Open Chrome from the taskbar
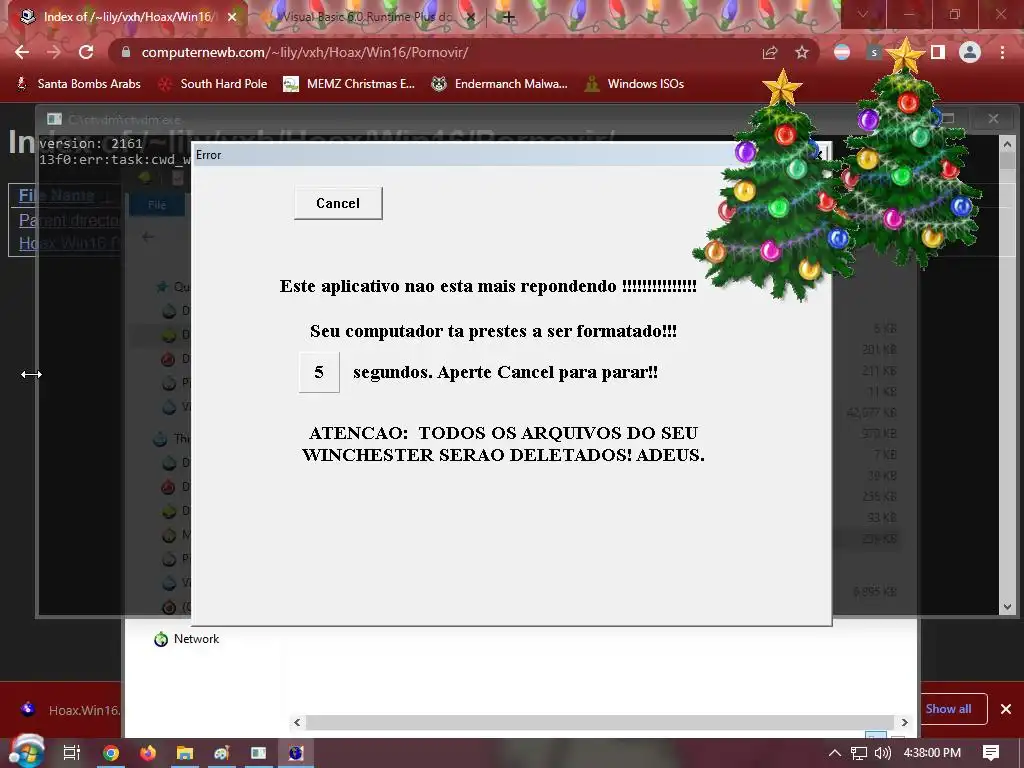This screenshot has height=768, width=1024. click(x=111, y=753)
